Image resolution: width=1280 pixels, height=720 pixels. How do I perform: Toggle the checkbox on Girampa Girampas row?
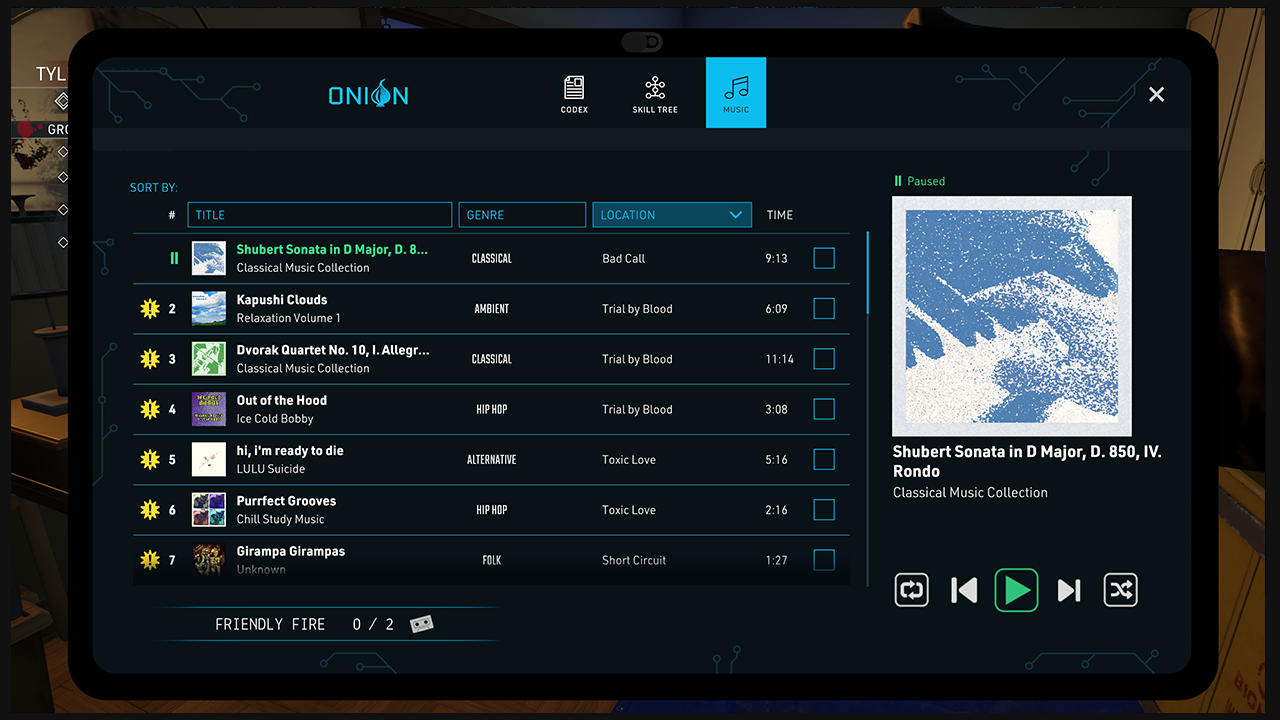pyautogui.click(x=824, y=560)
